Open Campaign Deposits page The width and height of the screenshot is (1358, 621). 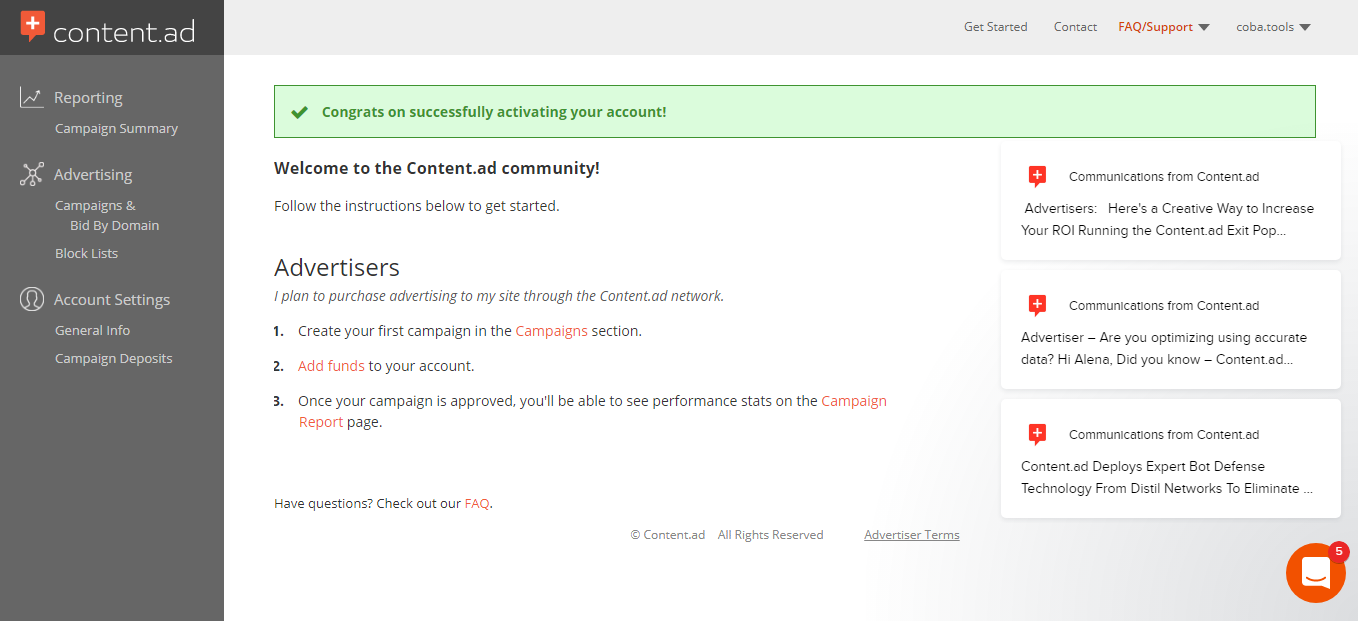pyautogui.click(x=113, y=359)
